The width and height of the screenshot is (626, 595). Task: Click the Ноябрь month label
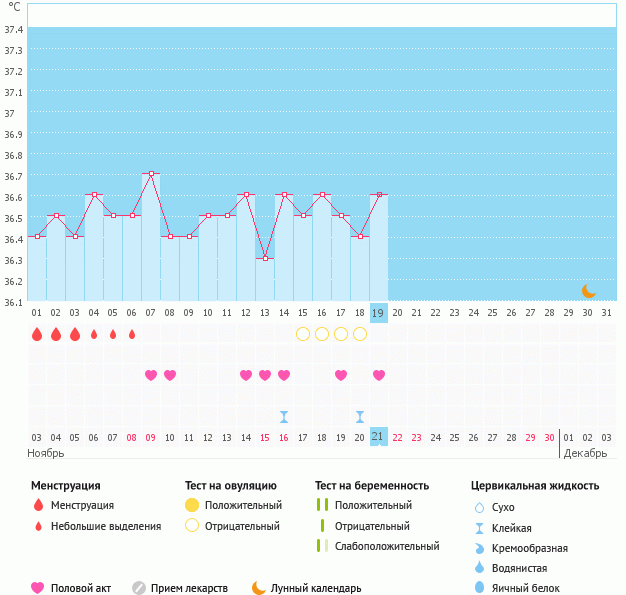click(x=46, y=454)
